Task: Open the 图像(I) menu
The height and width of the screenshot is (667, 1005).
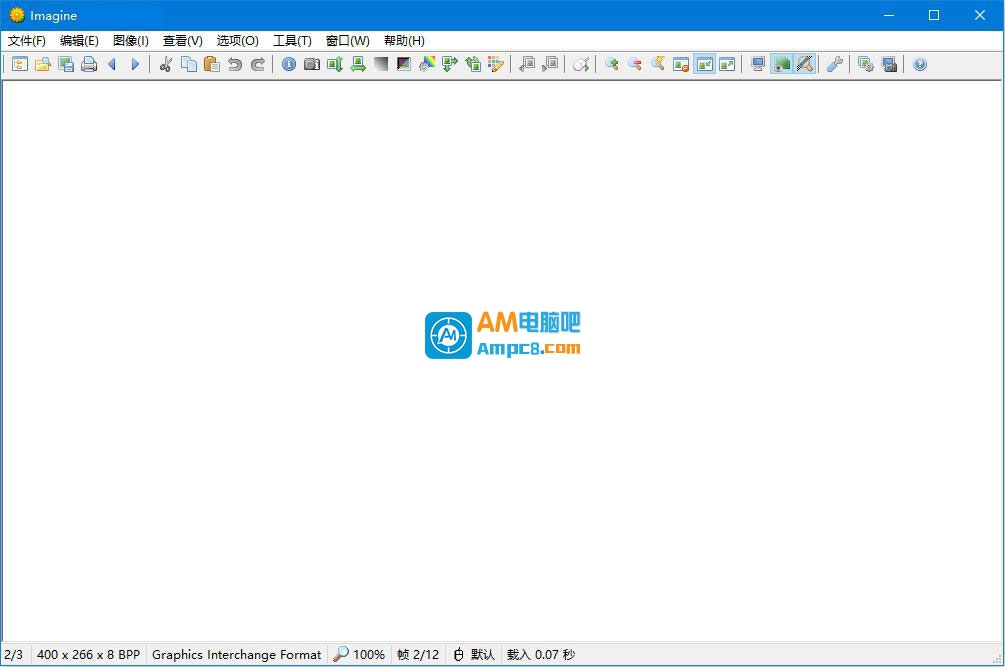Action: point(131,41)
